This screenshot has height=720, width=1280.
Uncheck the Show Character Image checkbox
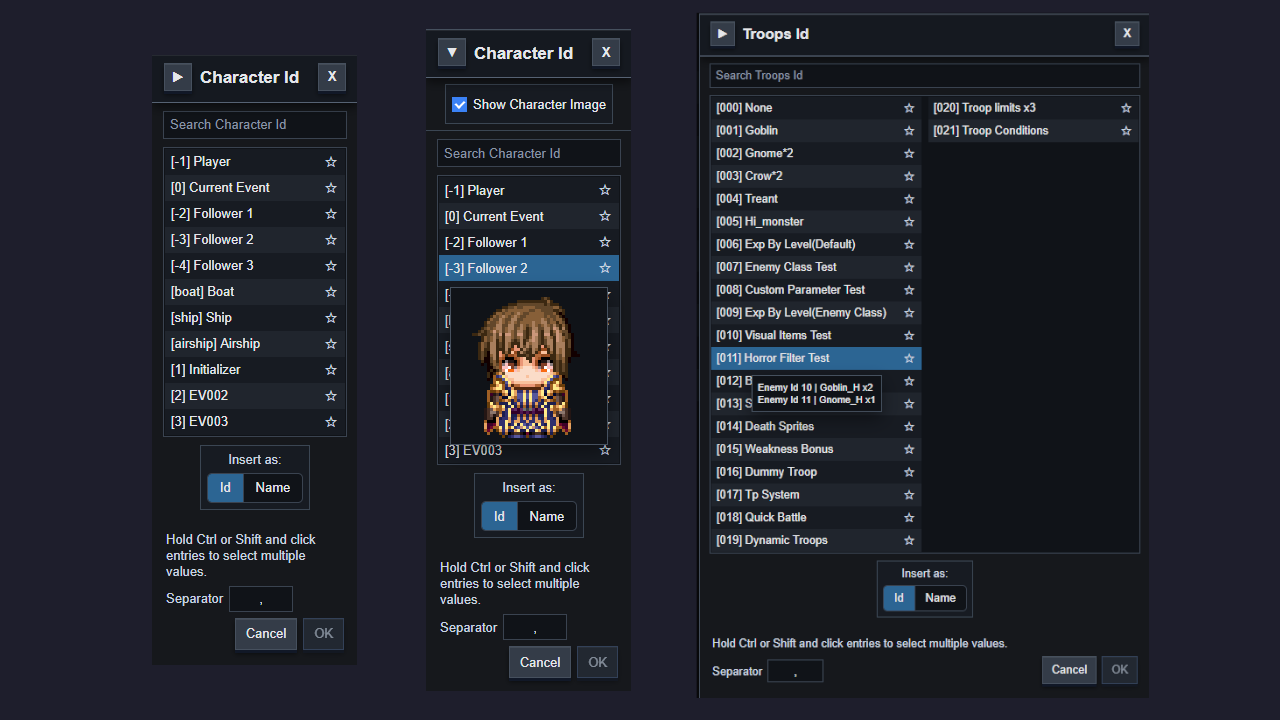[460, 104]
